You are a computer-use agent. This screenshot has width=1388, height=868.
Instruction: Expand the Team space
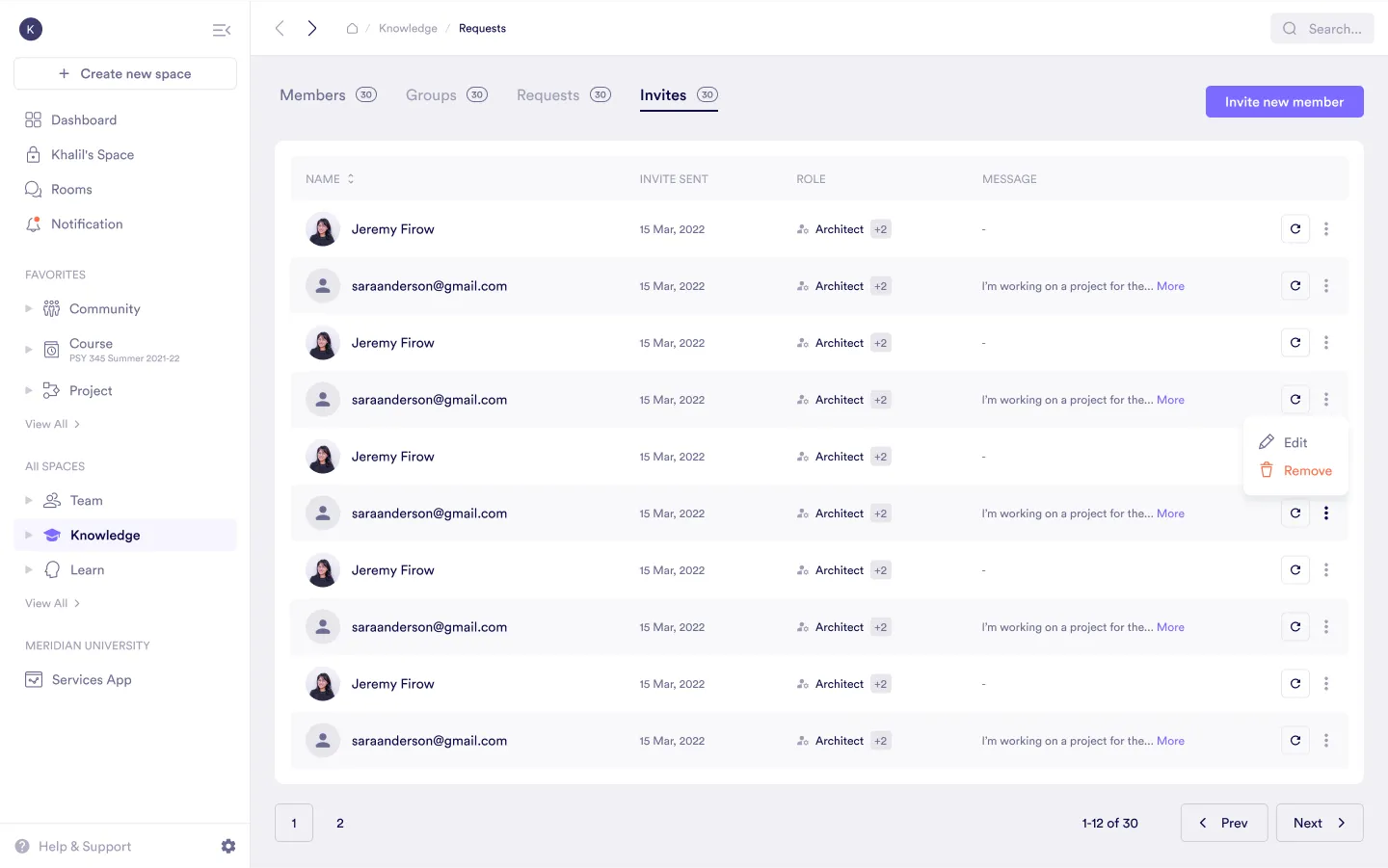(30, 500)
